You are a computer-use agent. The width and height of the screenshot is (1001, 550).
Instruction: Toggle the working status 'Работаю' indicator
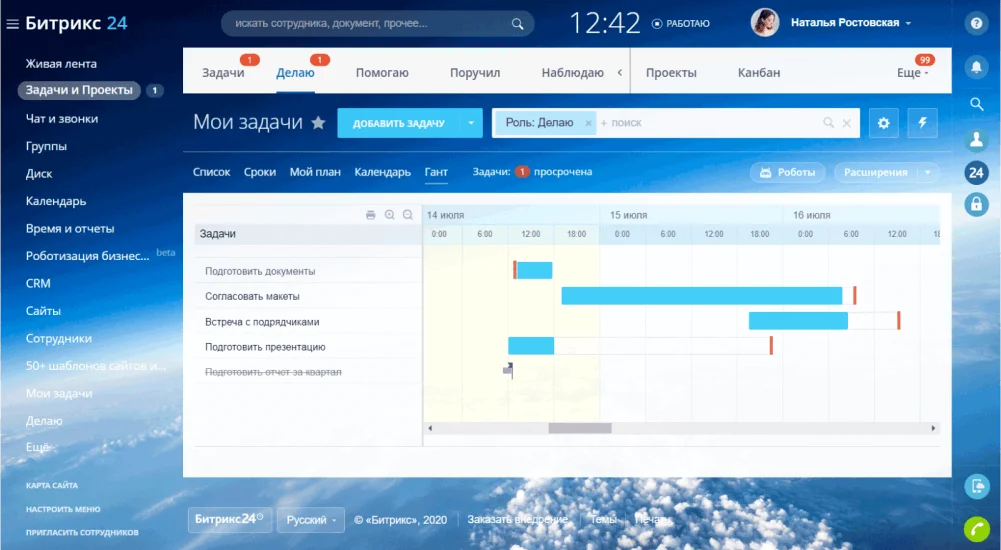(x=681, y=24)
